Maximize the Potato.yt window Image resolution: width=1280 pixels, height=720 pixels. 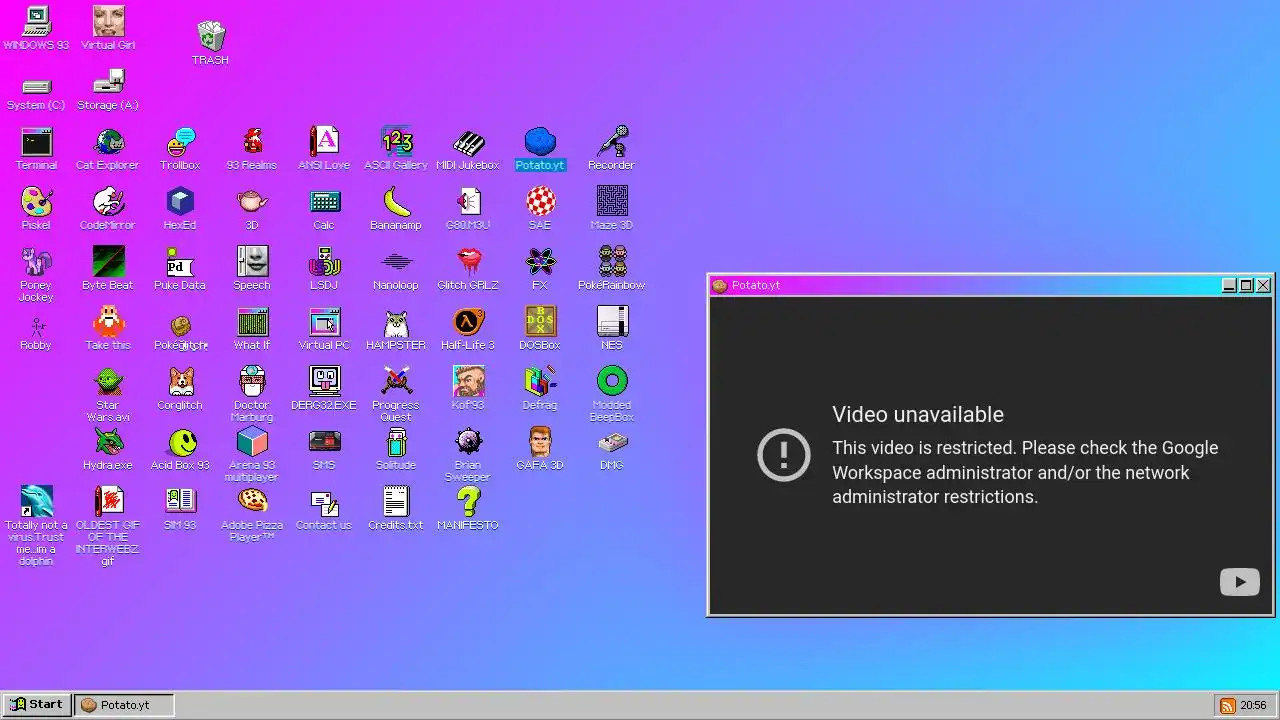1246,285
